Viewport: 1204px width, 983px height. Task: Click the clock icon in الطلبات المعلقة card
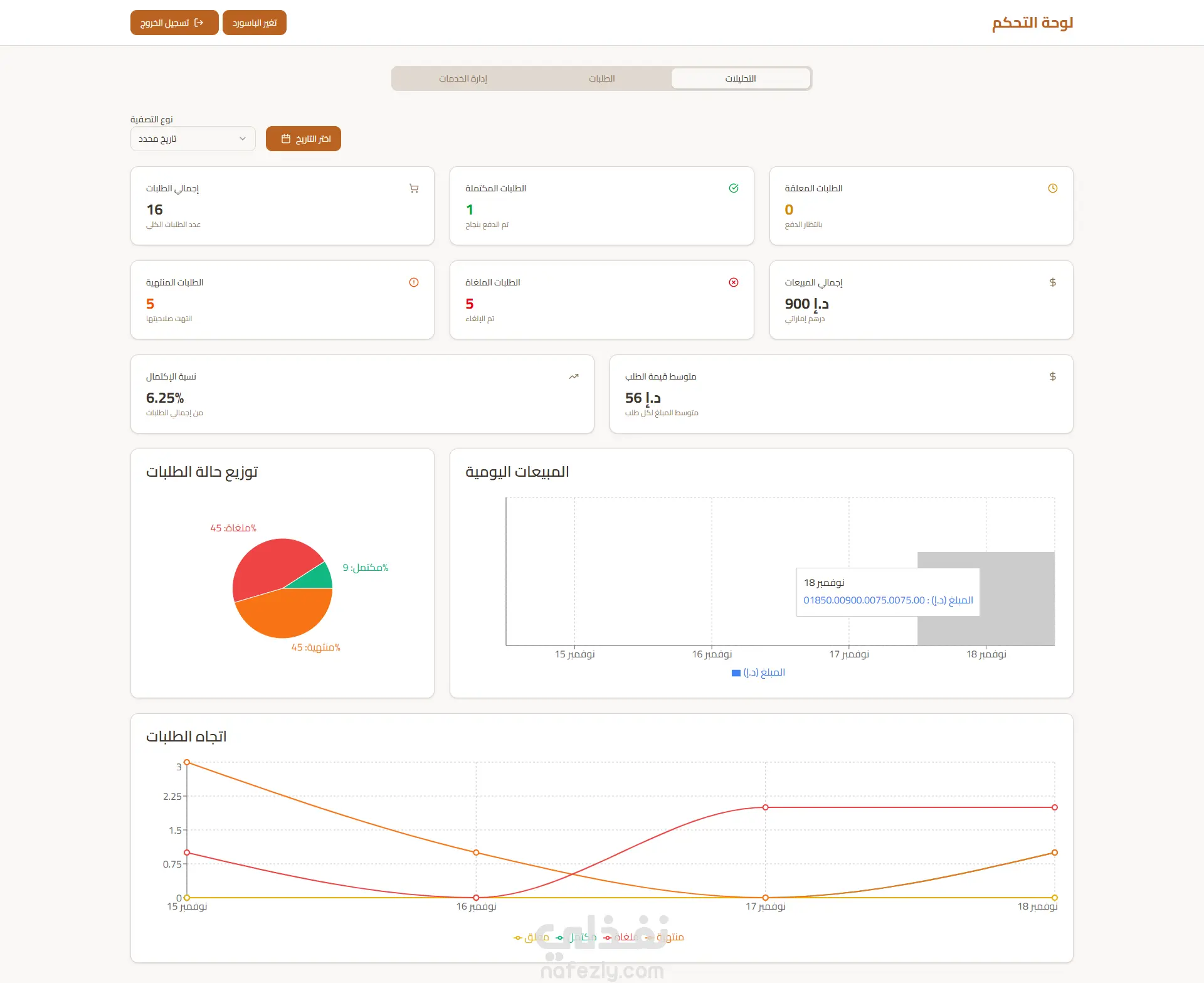coord(1053,188)
